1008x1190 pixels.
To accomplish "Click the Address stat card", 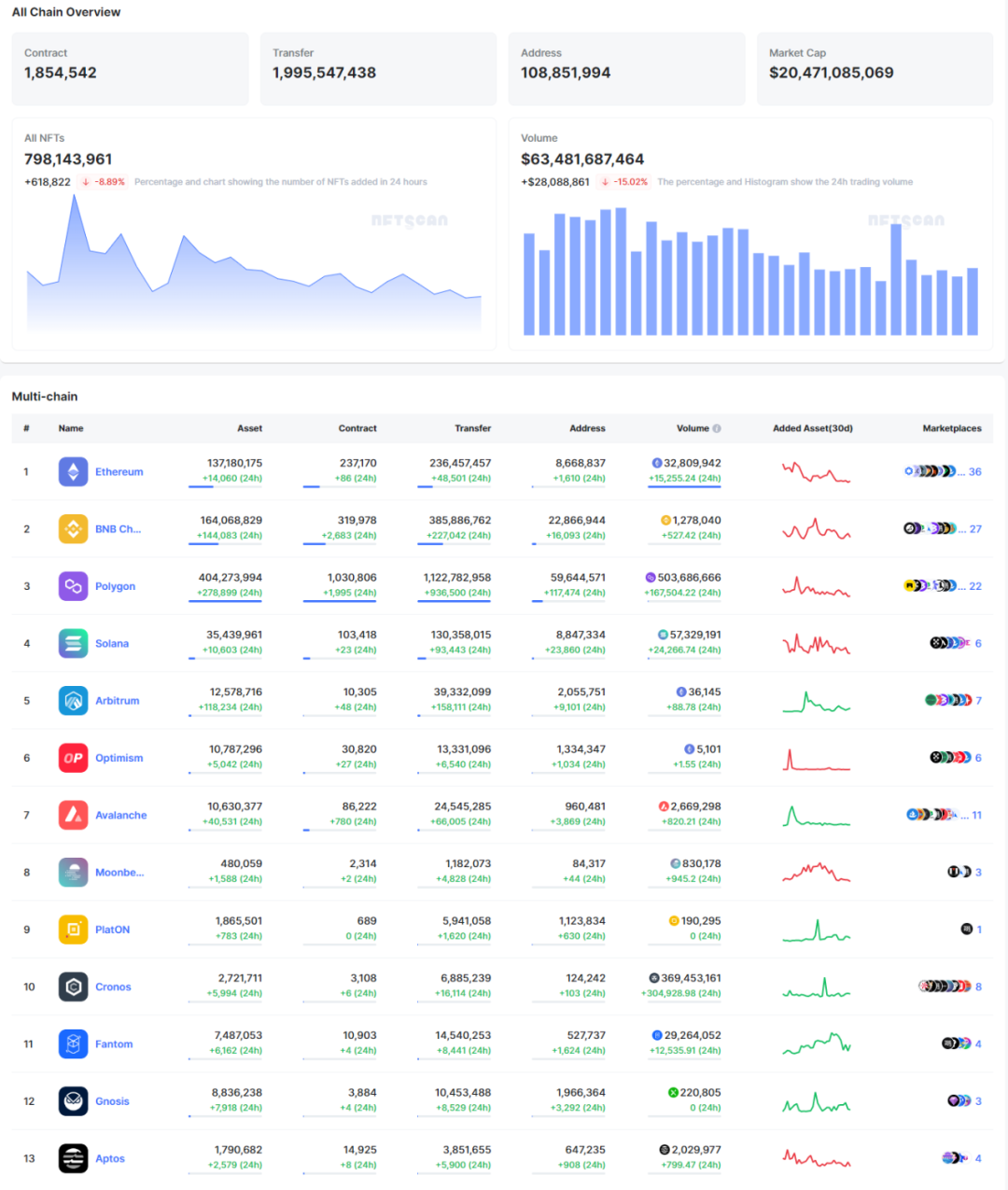I will (626, 68).
